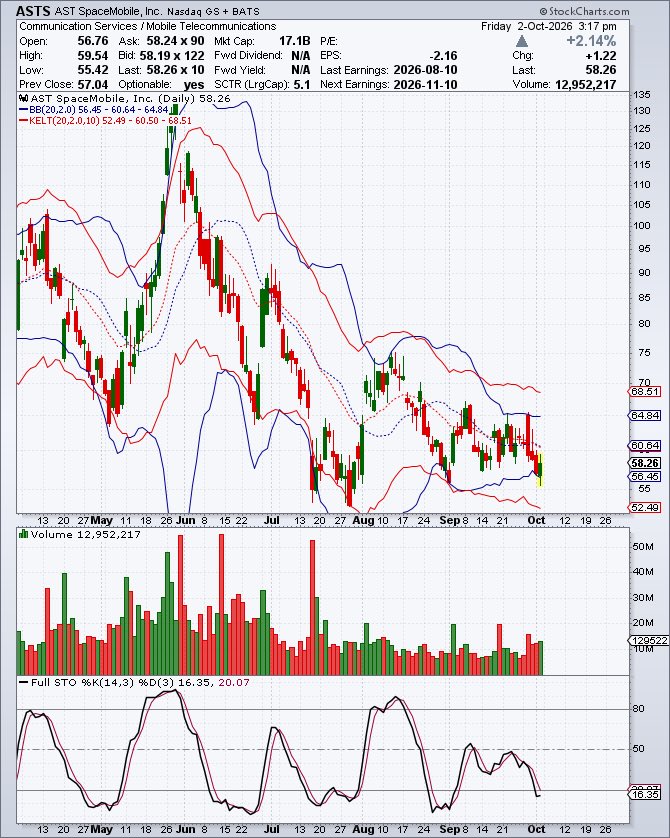This screenshot has height=838, width=670.
Task: Click the volume bars icon in the Volume legend
Action: 24,533
